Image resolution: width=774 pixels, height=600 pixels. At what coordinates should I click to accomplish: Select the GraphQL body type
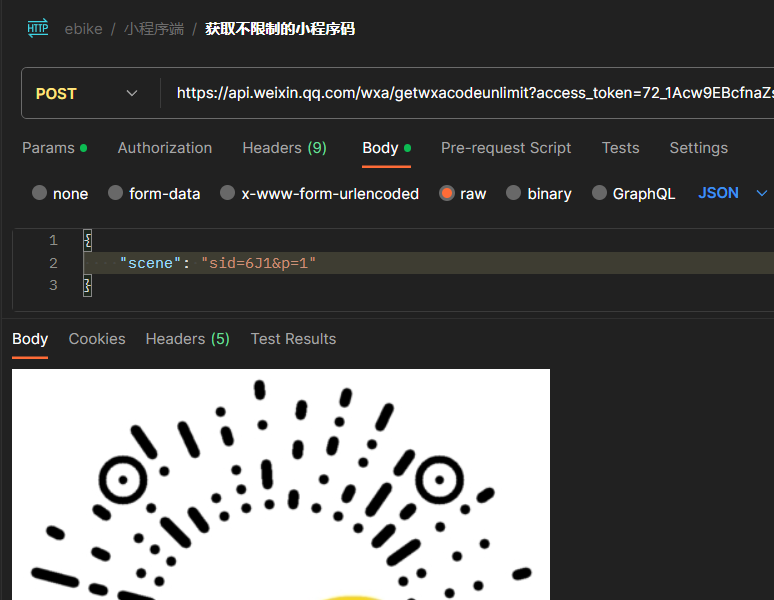tap(634, 193)
